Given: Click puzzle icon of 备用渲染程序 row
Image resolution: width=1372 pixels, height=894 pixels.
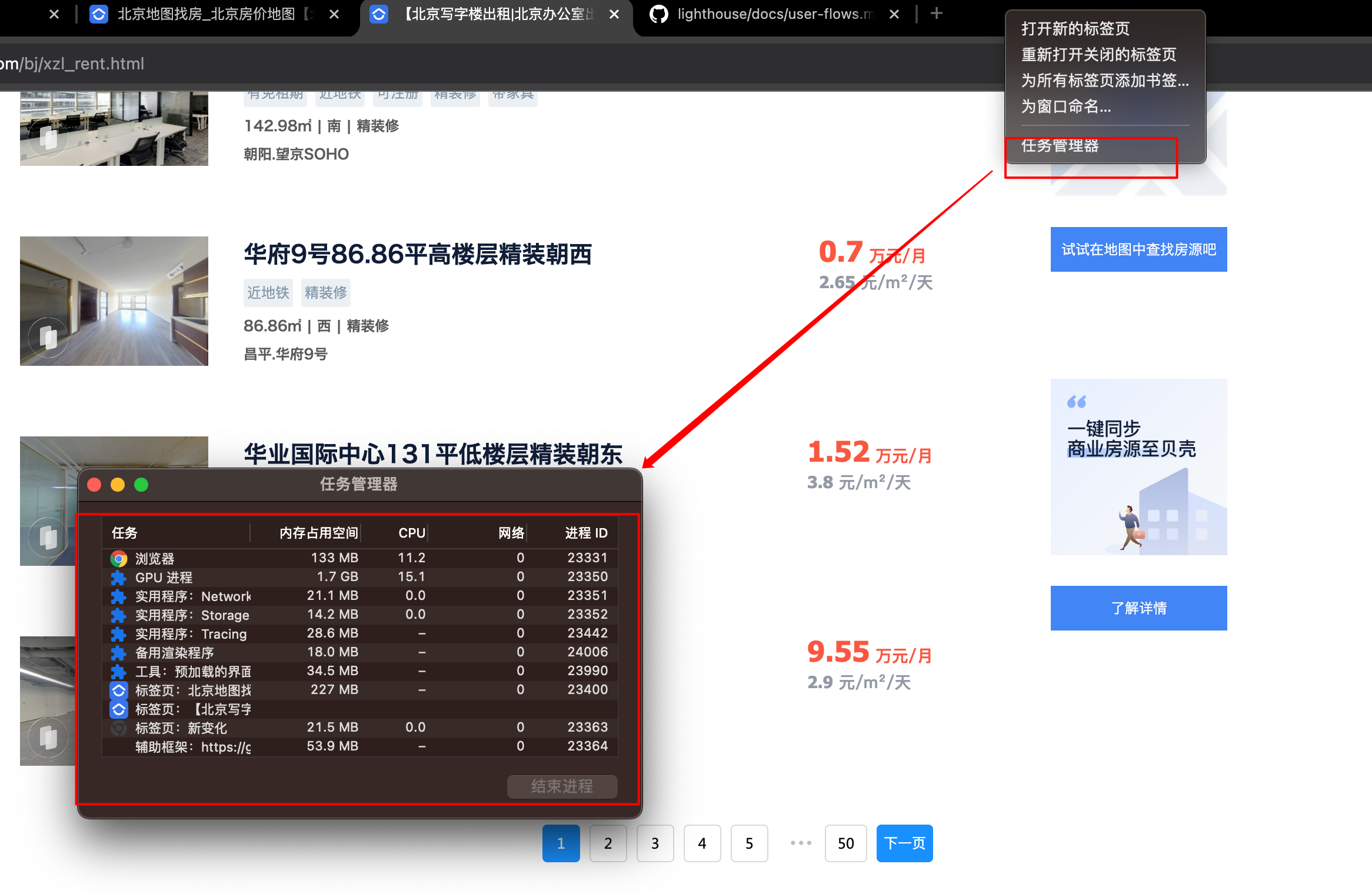Looking at the screenshot, I should pyautogui.click(x=119, y=652).
